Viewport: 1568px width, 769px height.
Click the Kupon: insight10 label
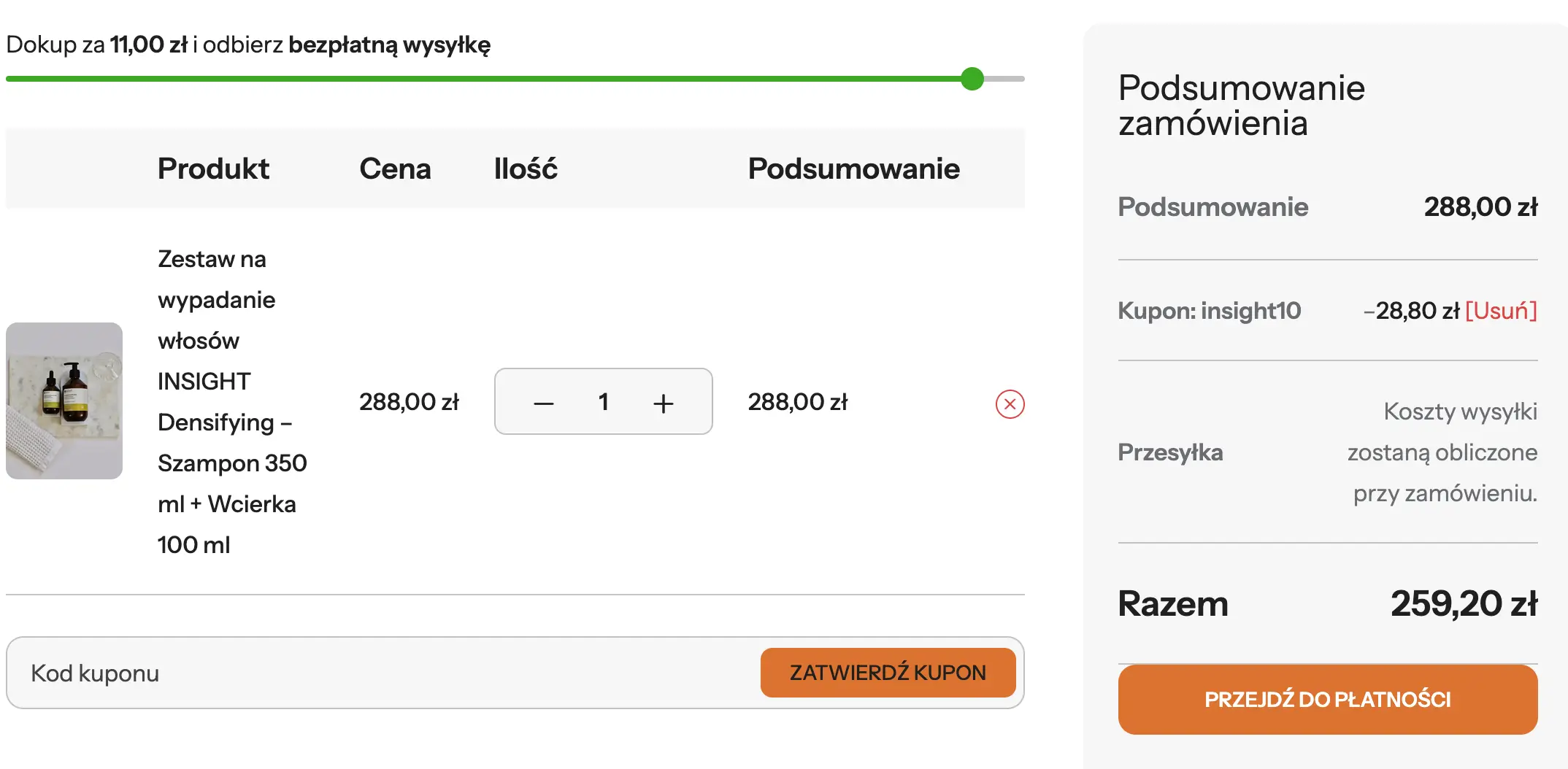point(1209,311)
